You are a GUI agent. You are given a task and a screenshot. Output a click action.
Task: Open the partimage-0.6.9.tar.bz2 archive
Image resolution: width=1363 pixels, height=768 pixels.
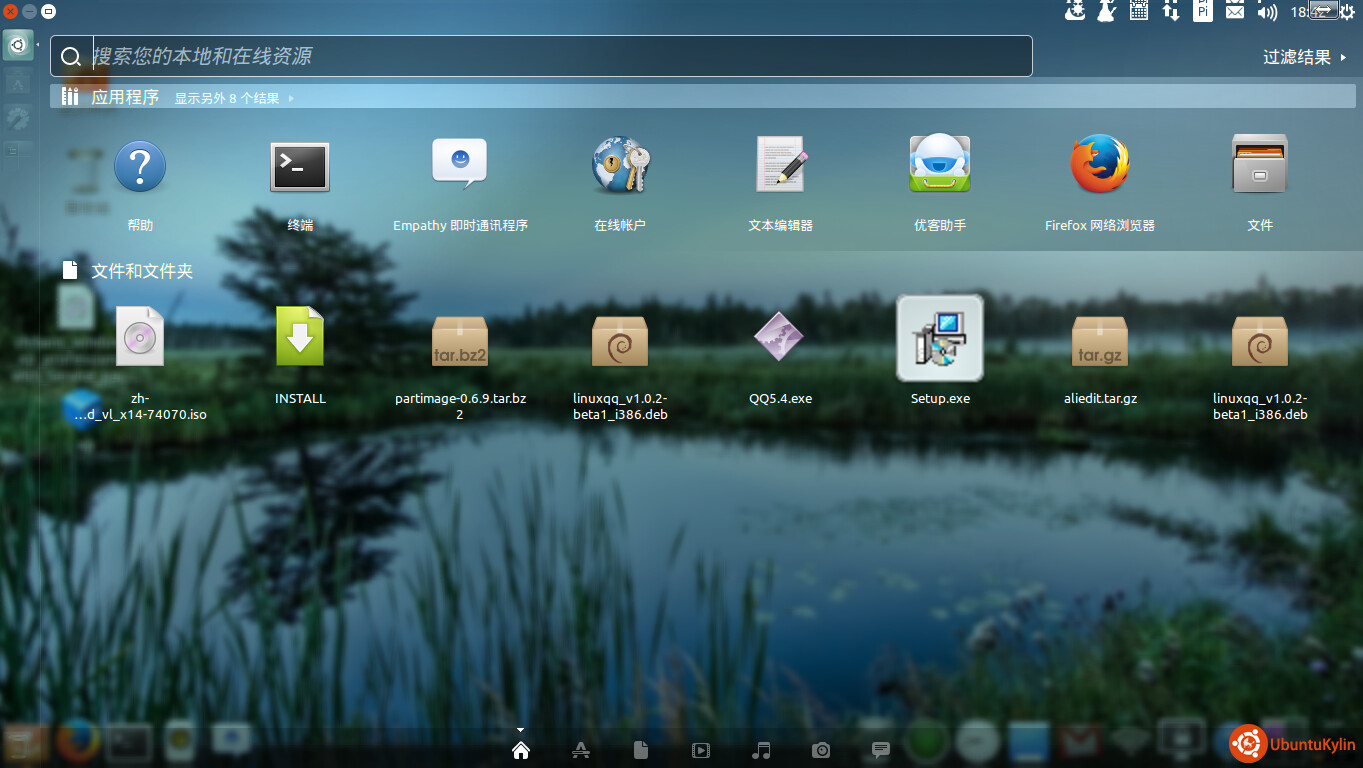tap(460, 341)
